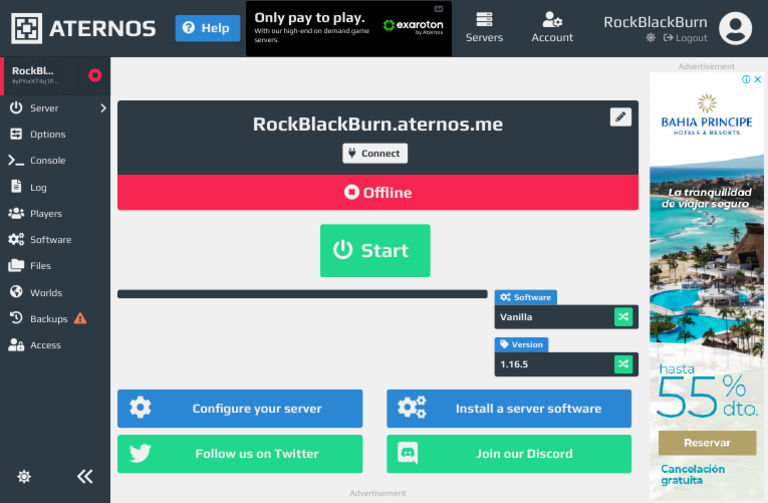768x503 pixels.
Task: Click Join our Discord
Action: 509,454
